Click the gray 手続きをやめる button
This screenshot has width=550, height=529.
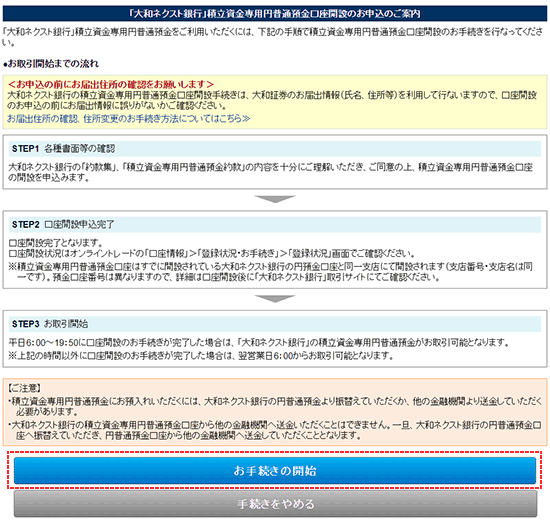275,504
